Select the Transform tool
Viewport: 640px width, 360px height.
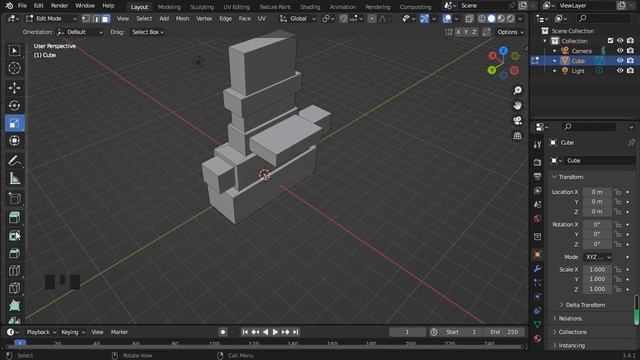click(14, 141)
